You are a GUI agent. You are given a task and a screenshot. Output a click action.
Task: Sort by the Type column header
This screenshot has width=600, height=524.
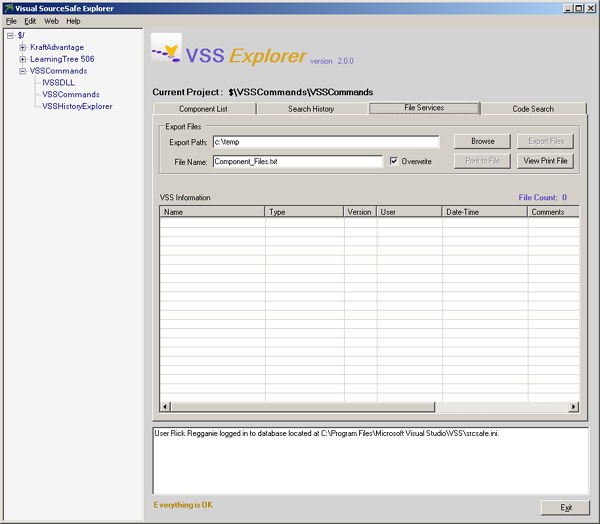304,212
